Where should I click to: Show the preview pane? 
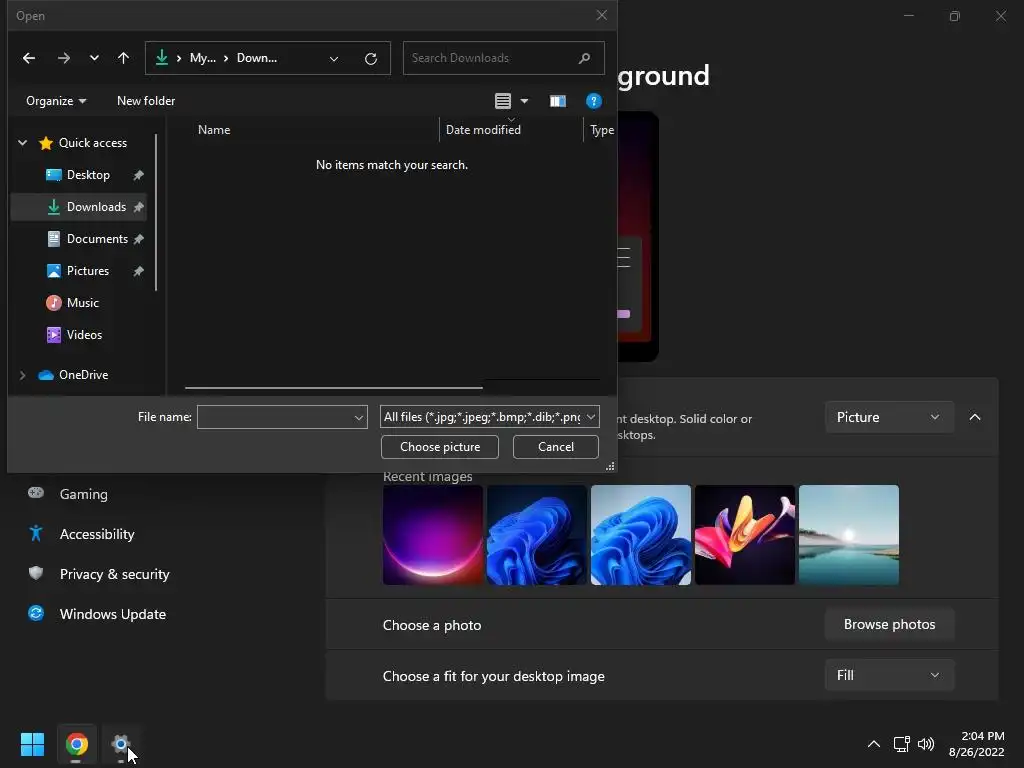pos(558,101)
